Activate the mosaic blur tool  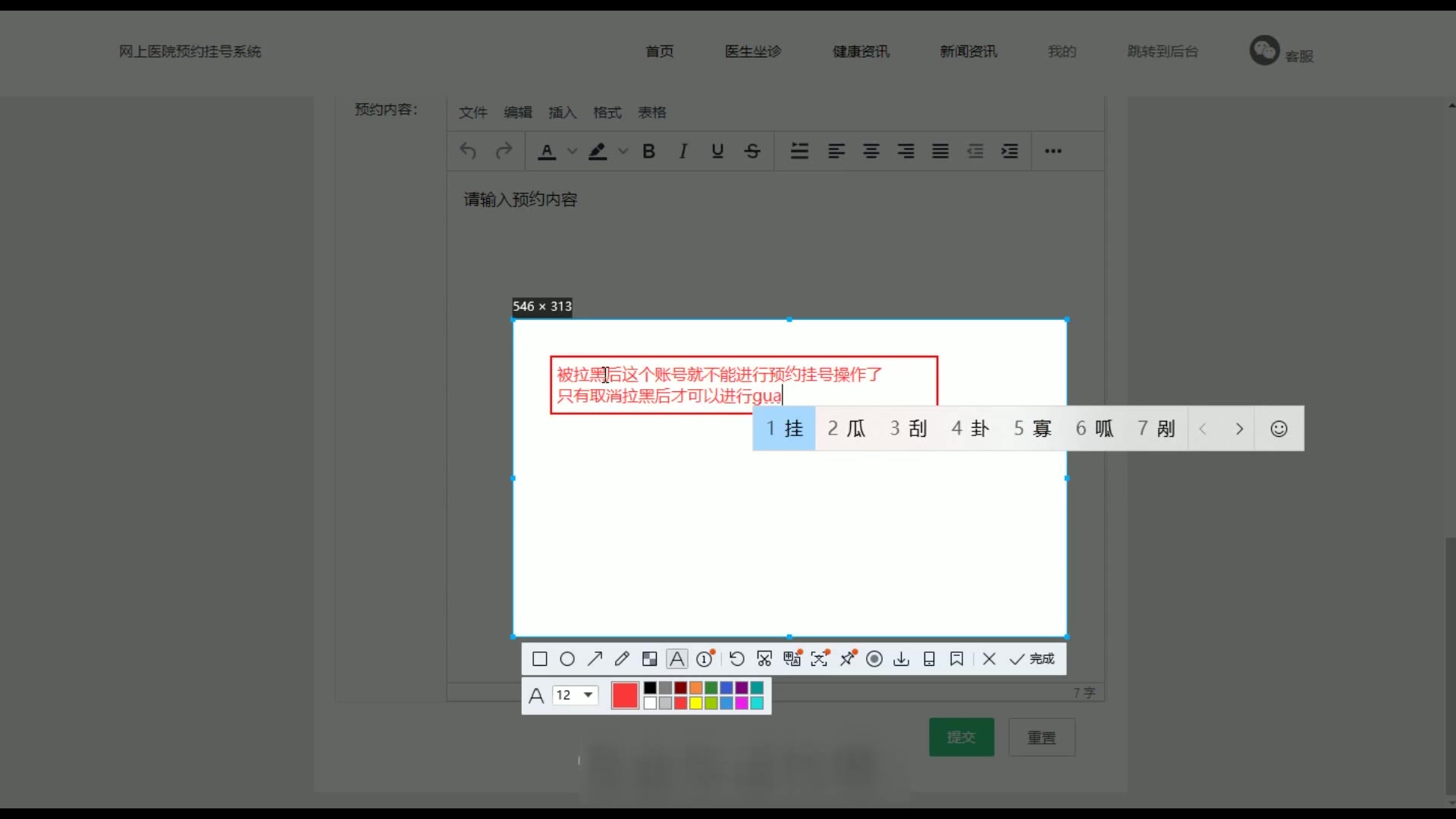[649, 659]
